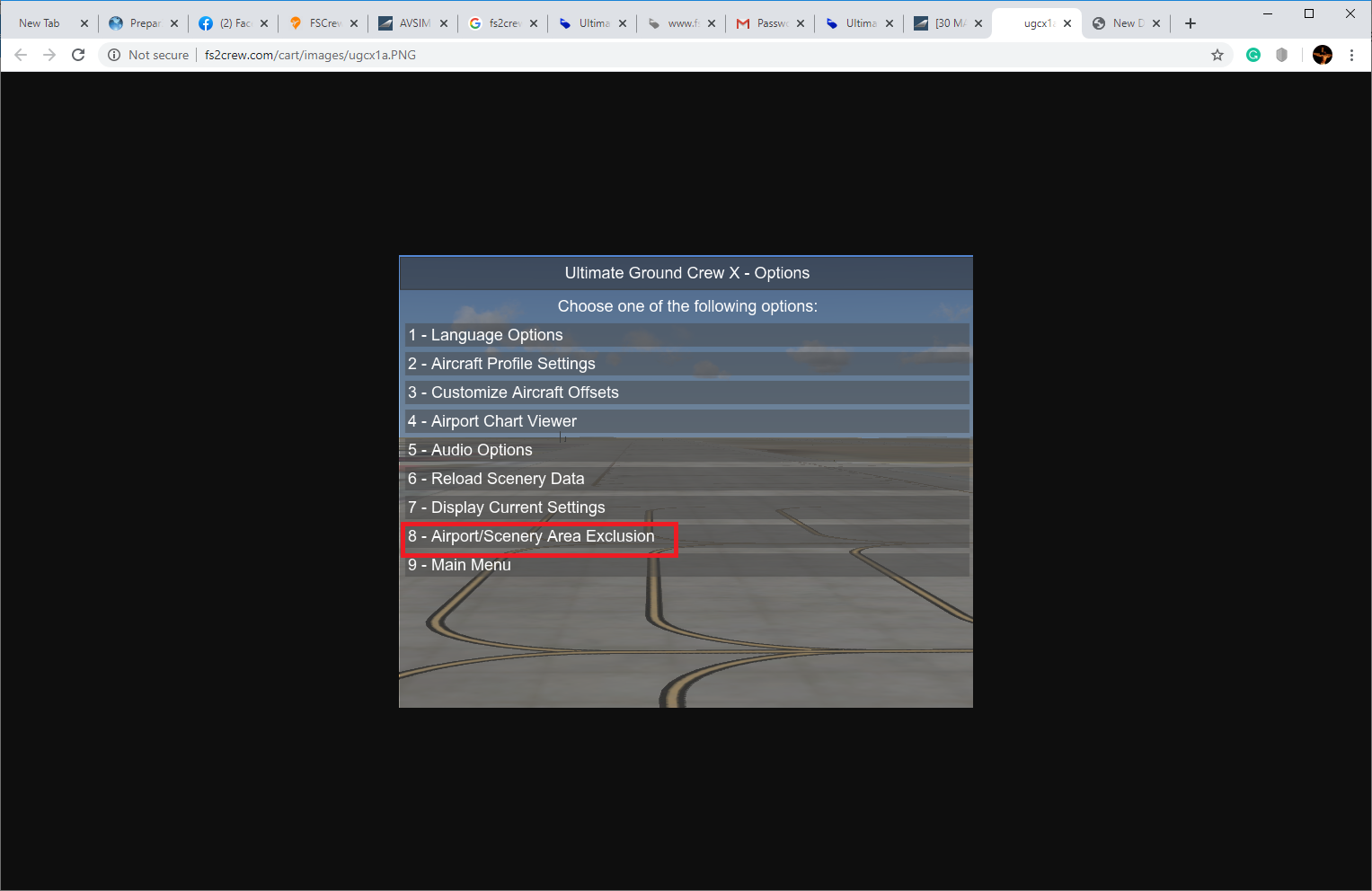This screenshot has width=1372, height=891.
Task: Close the fs2crew Google search tab
Action: pos(534,23)
